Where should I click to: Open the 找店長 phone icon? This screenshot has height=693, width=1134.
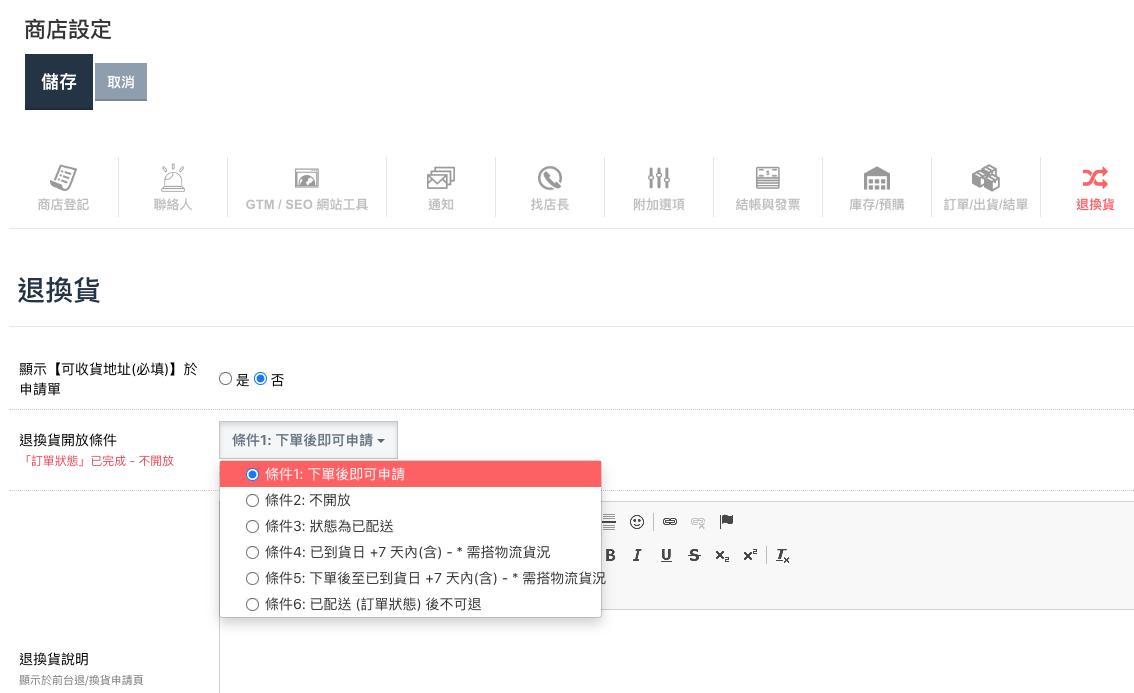pos(550,178)
